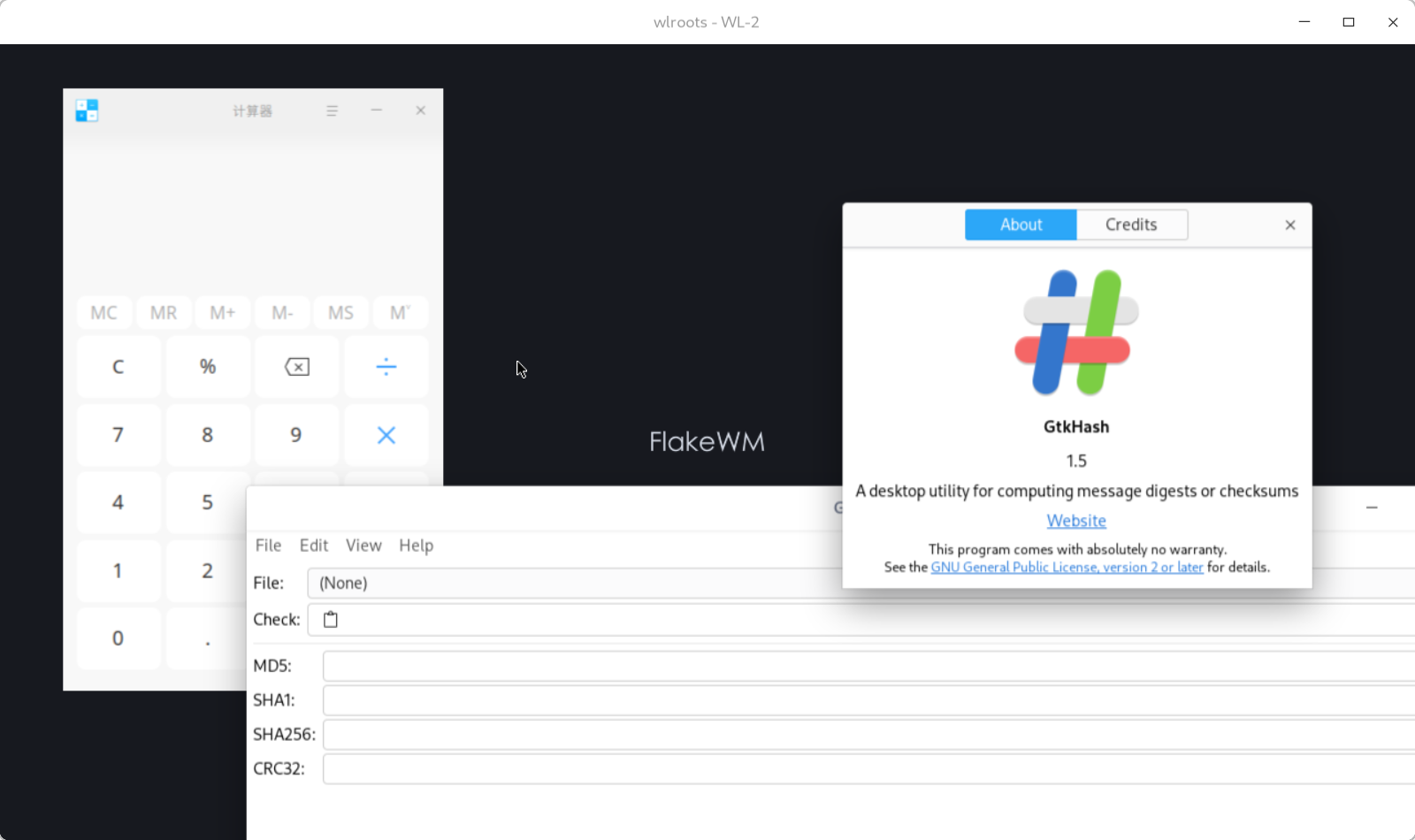Image resolution: width=1415 pixels, height=840 pixels.
Task: Switch to the About tab
Action: pos(1021,225)
